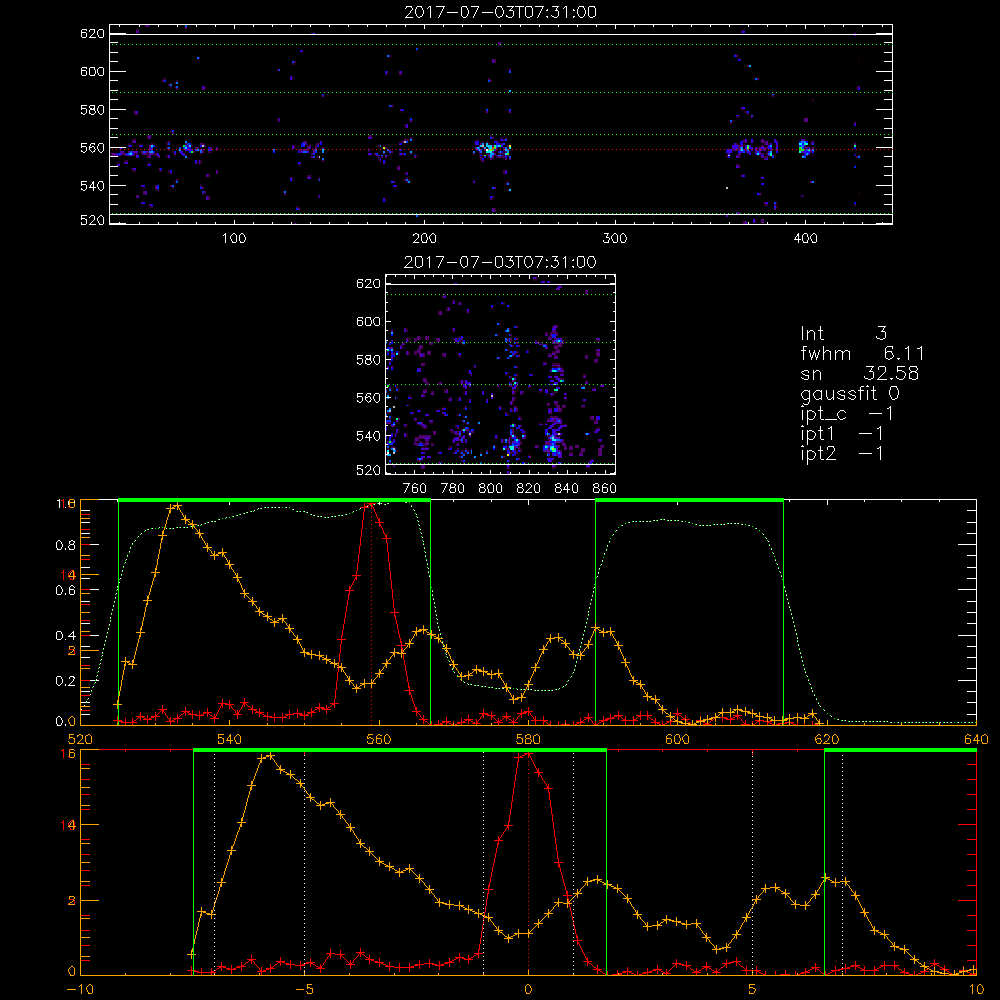
Task: Select the 'fwhm 6.11' readout line
Action: click(x=862, y=353)
